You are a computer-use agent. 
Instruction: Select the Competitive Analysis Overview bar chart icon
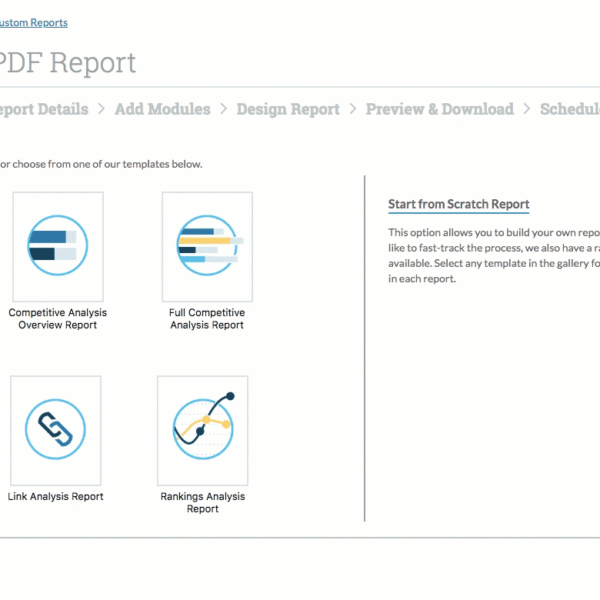click(x=57, y=246)
